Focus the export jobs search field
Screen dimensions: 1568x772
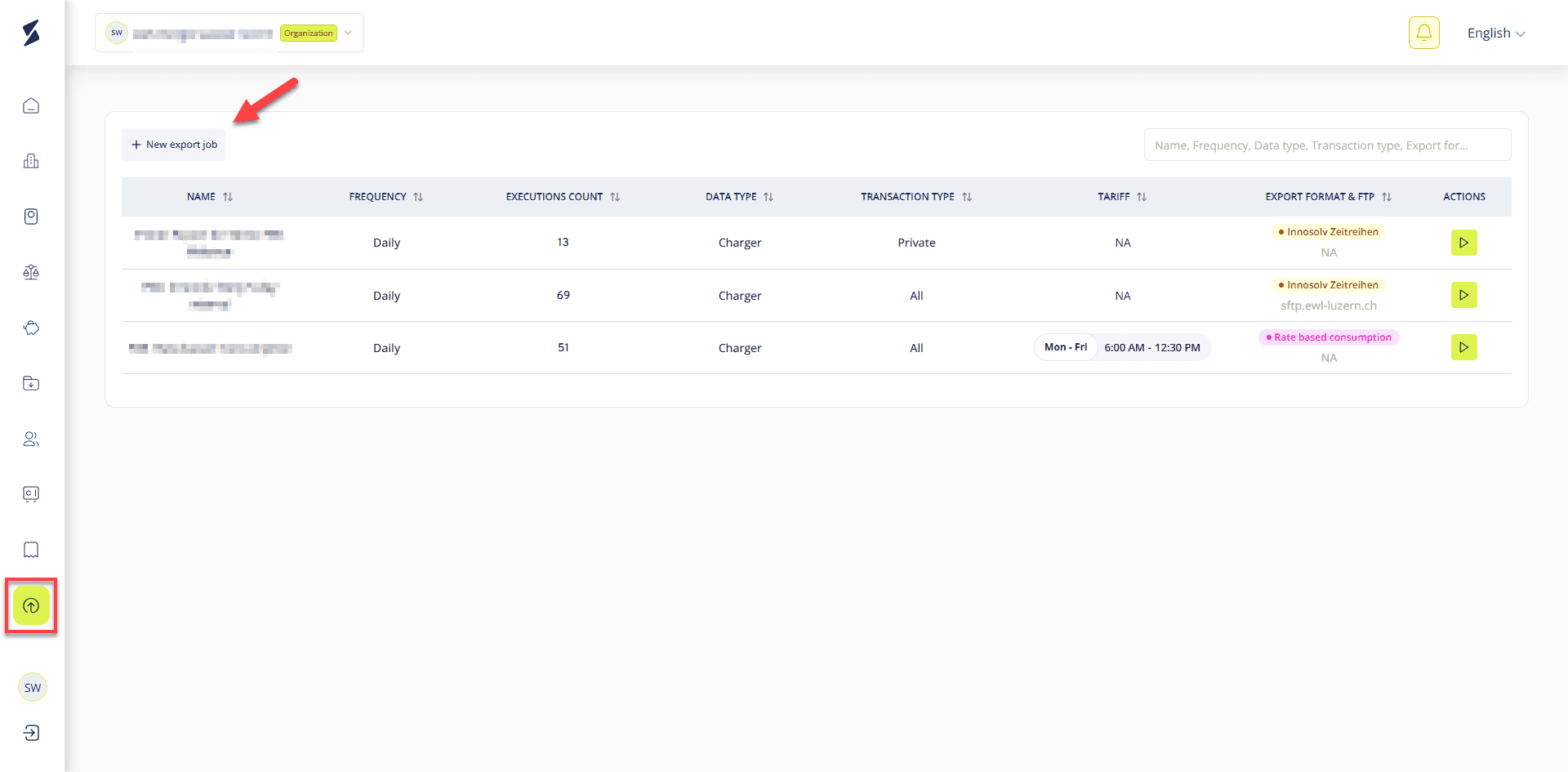click(1327, 145)
